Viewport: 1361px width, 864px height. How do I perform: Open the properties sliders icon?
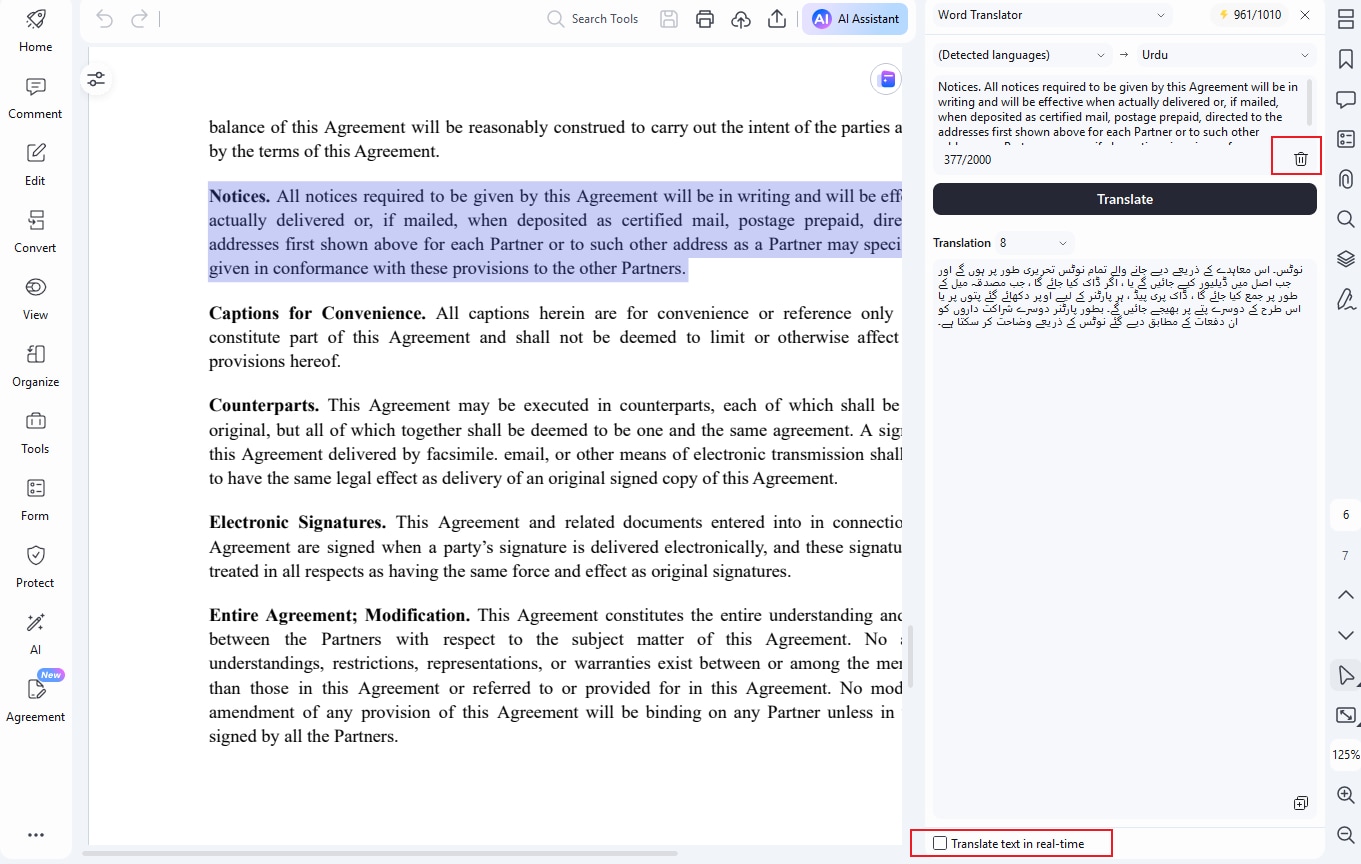[96, 79]
